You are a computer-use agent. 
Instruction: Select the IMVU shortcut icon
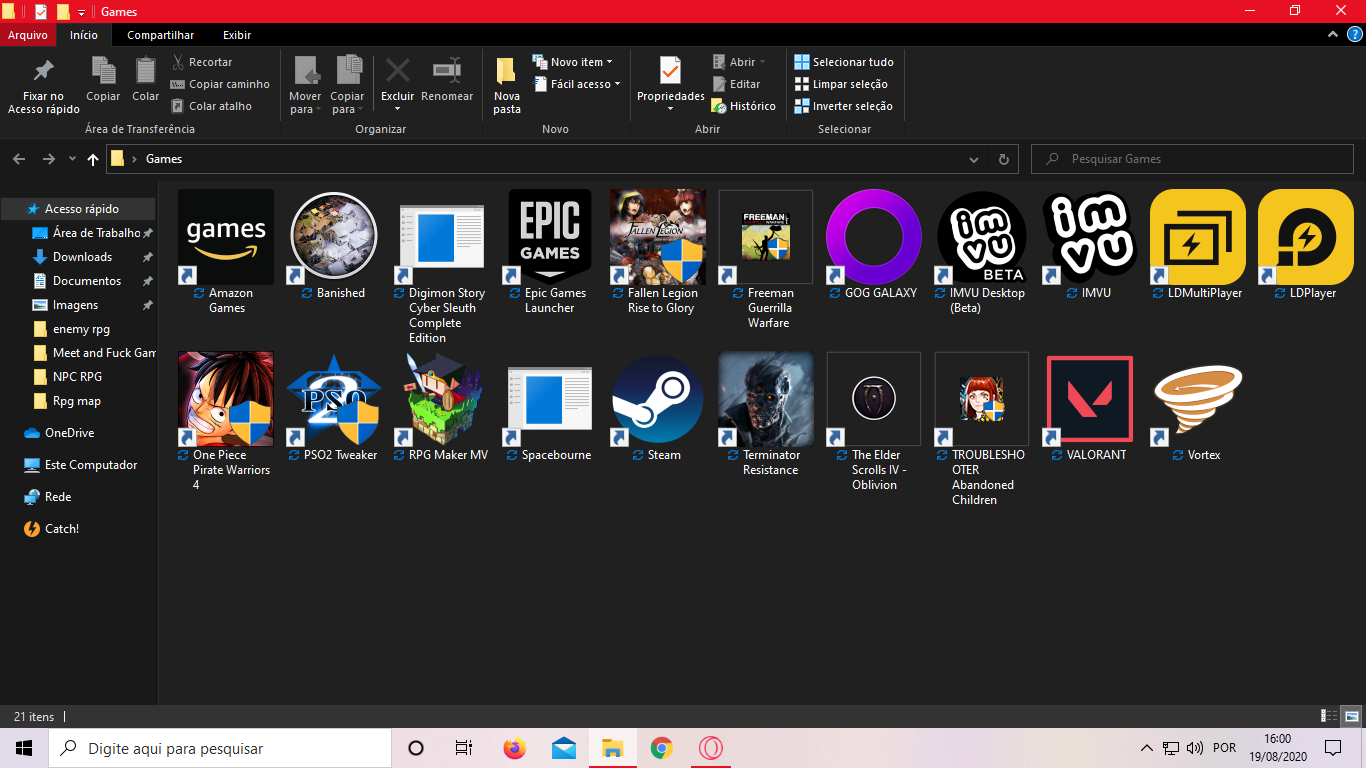[x=1090, y=237]
